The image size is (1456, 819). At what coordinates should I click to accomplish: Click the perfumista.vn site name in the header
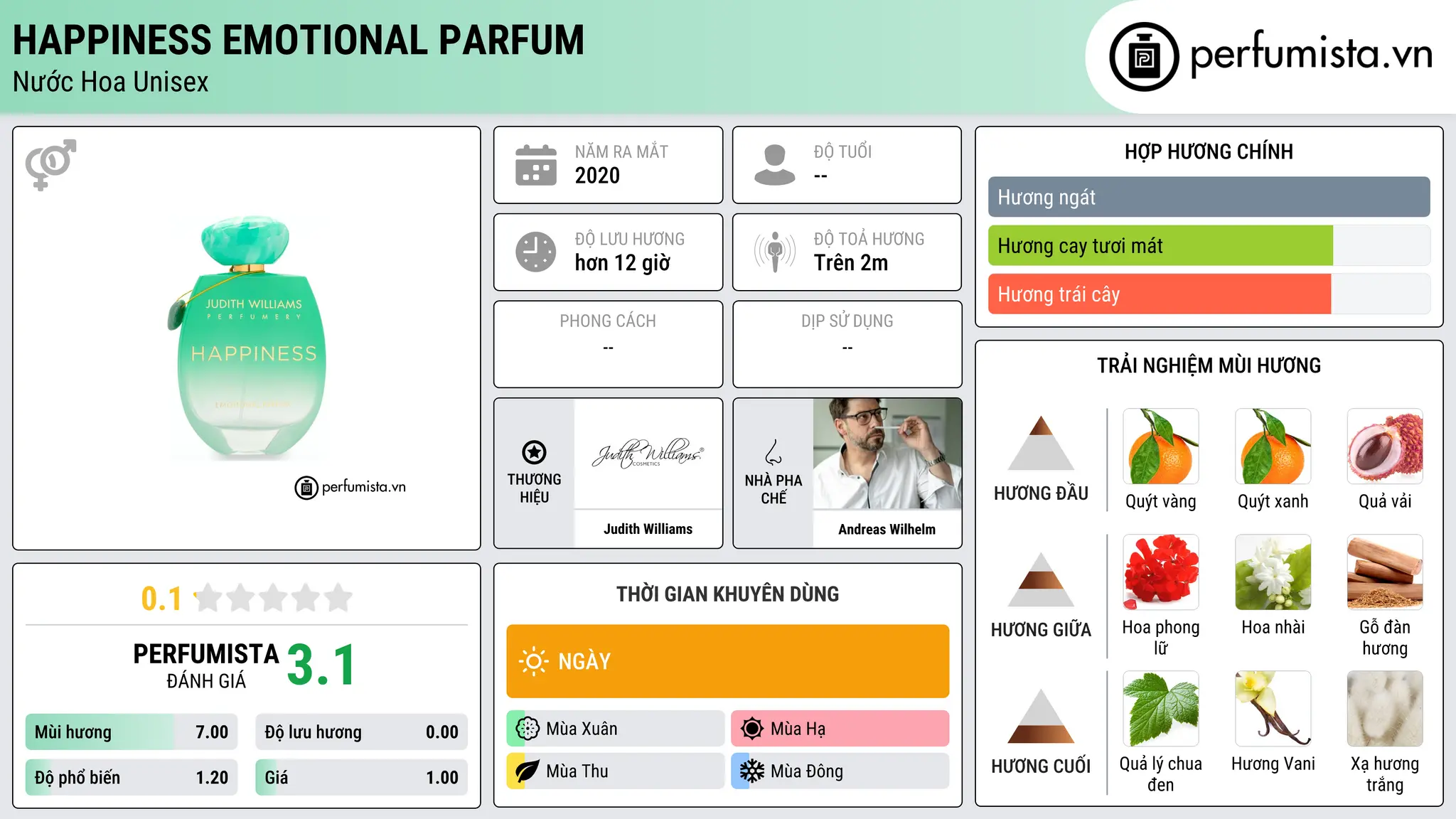tap(1311, 54)
